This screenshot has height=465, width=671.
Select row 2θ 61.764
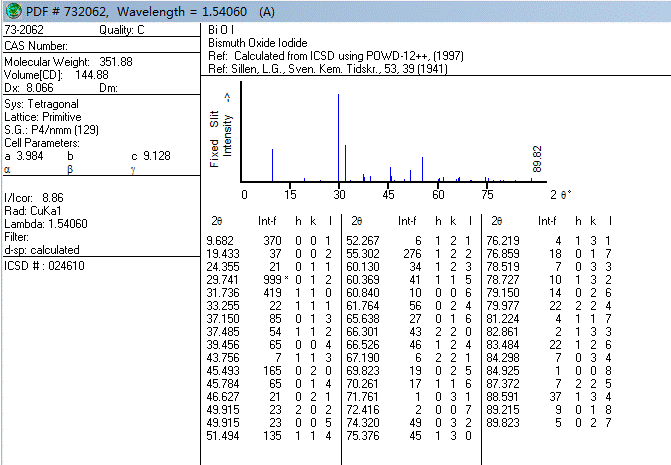pos(409,306)
